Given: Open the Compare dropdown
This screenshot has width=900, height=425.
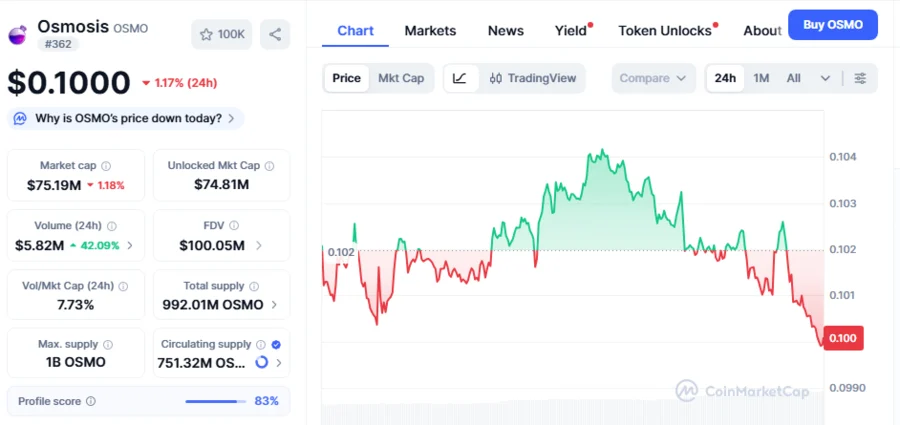Looking at the screenshot, I should (653, 78).
